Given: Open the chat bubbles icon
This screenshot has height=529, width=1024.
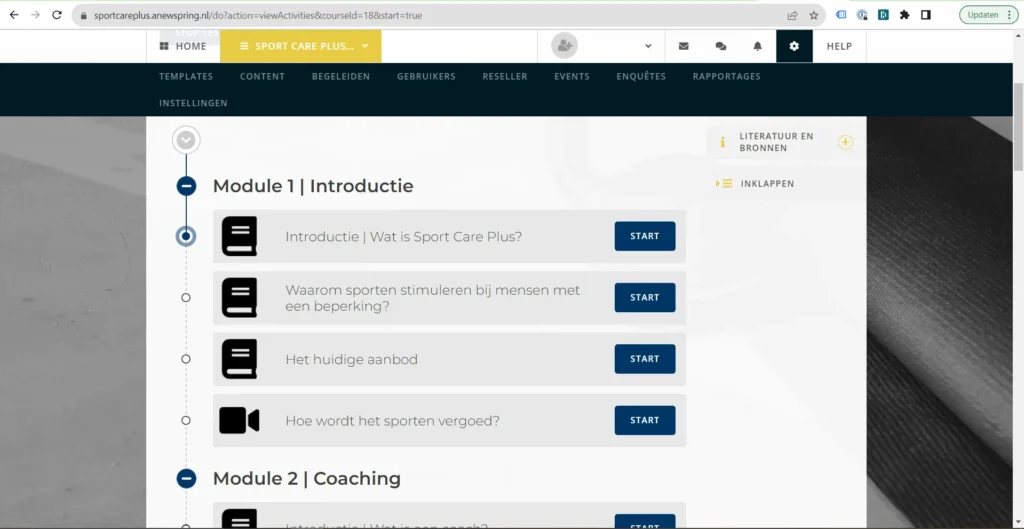Looking at the screenshot, I should click(x=721, y=46).
